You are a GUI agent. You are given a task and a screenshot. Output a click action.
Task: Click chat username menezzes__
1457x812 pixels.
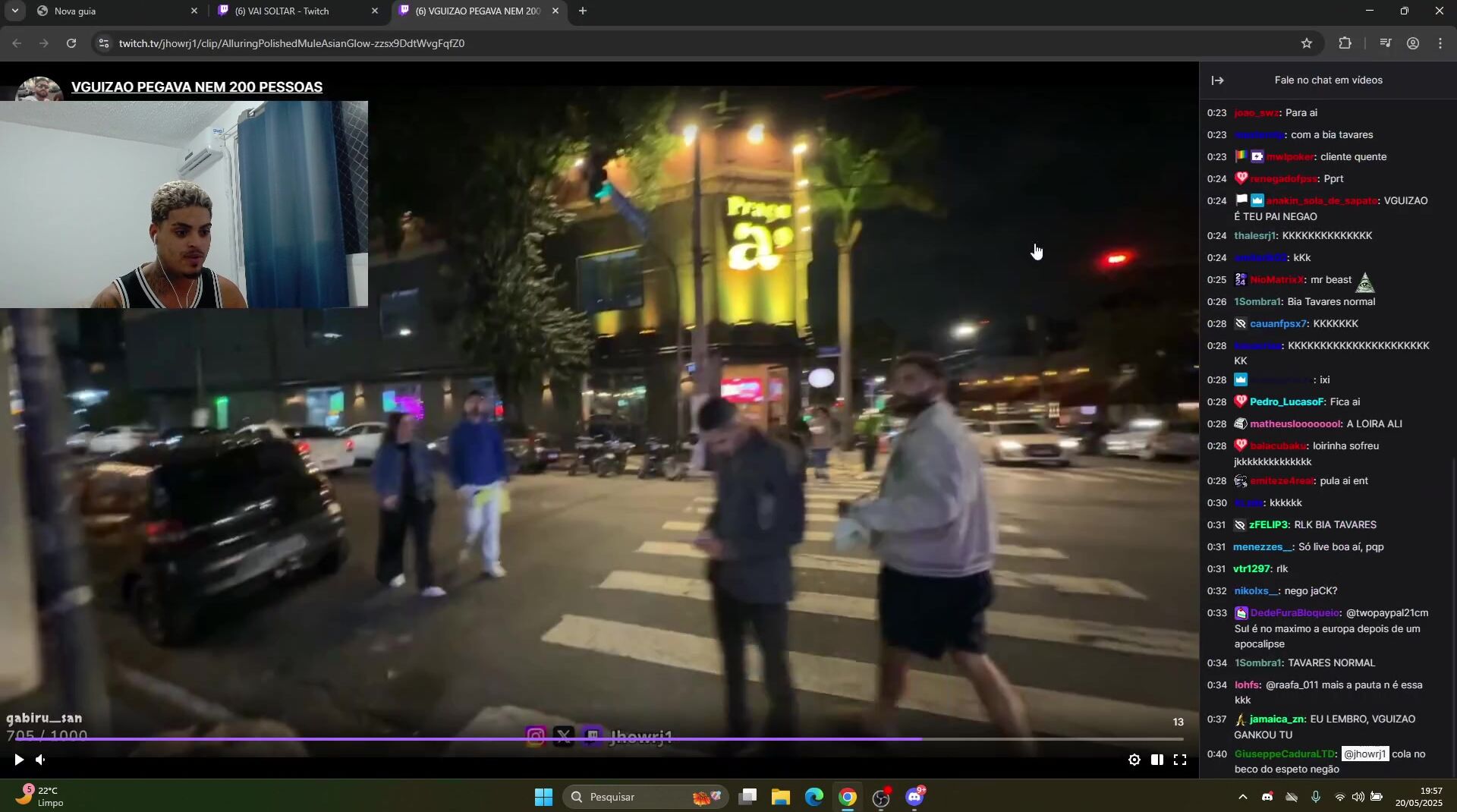tap(1263, 547)
